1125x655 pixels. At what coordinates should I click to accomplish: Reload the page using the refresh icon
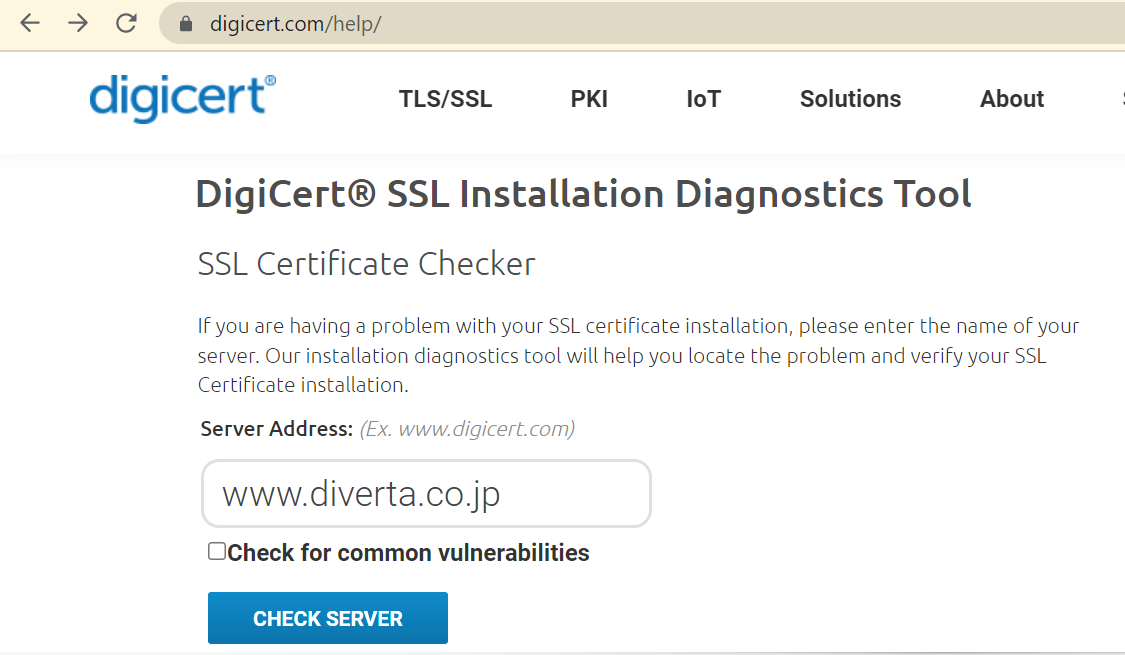pos(126,24)
